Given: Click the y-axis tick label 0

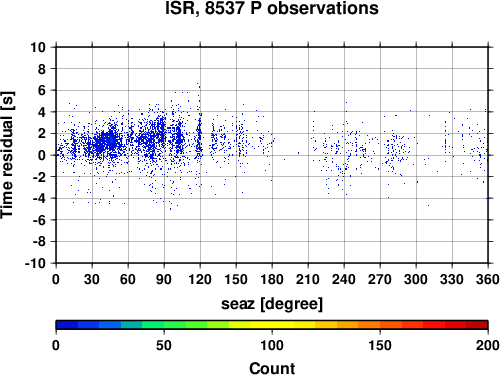Looking at the screenshot, I should [42, 155].
